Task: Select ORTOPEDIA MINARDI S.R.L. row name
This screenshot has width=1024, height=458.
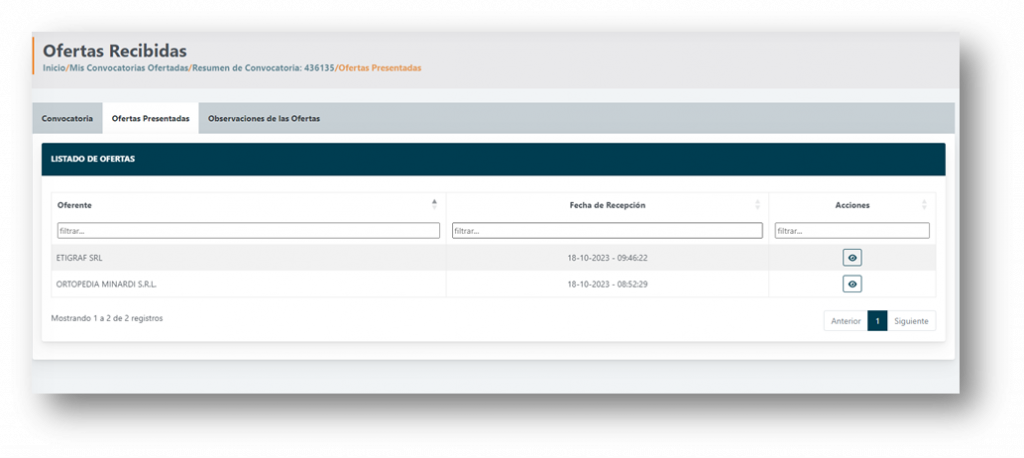Action: tap(106, 284)
